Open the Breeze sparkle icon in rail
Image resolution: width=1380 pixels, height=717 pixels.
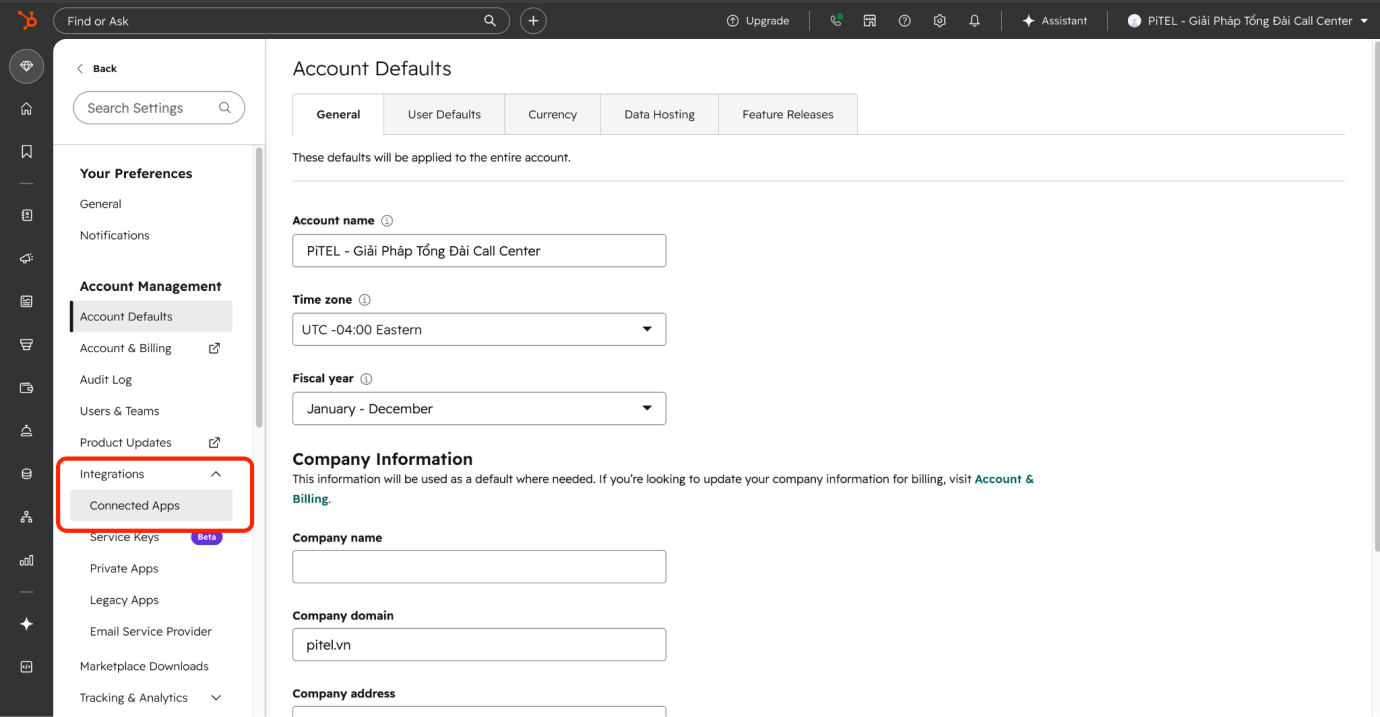coord(27,624)
